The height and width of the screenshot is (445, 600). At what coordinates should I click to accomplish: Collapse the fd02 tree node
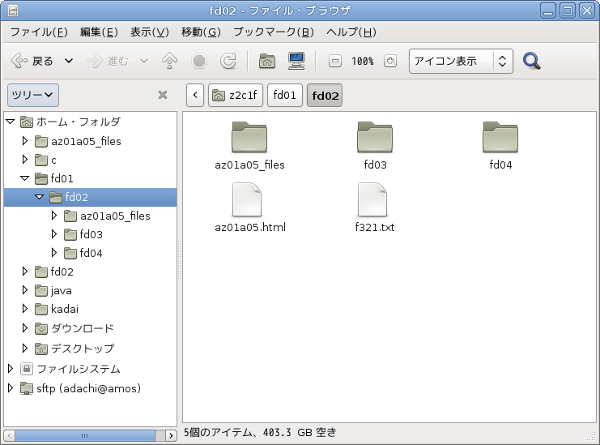[x=39, y=197]
